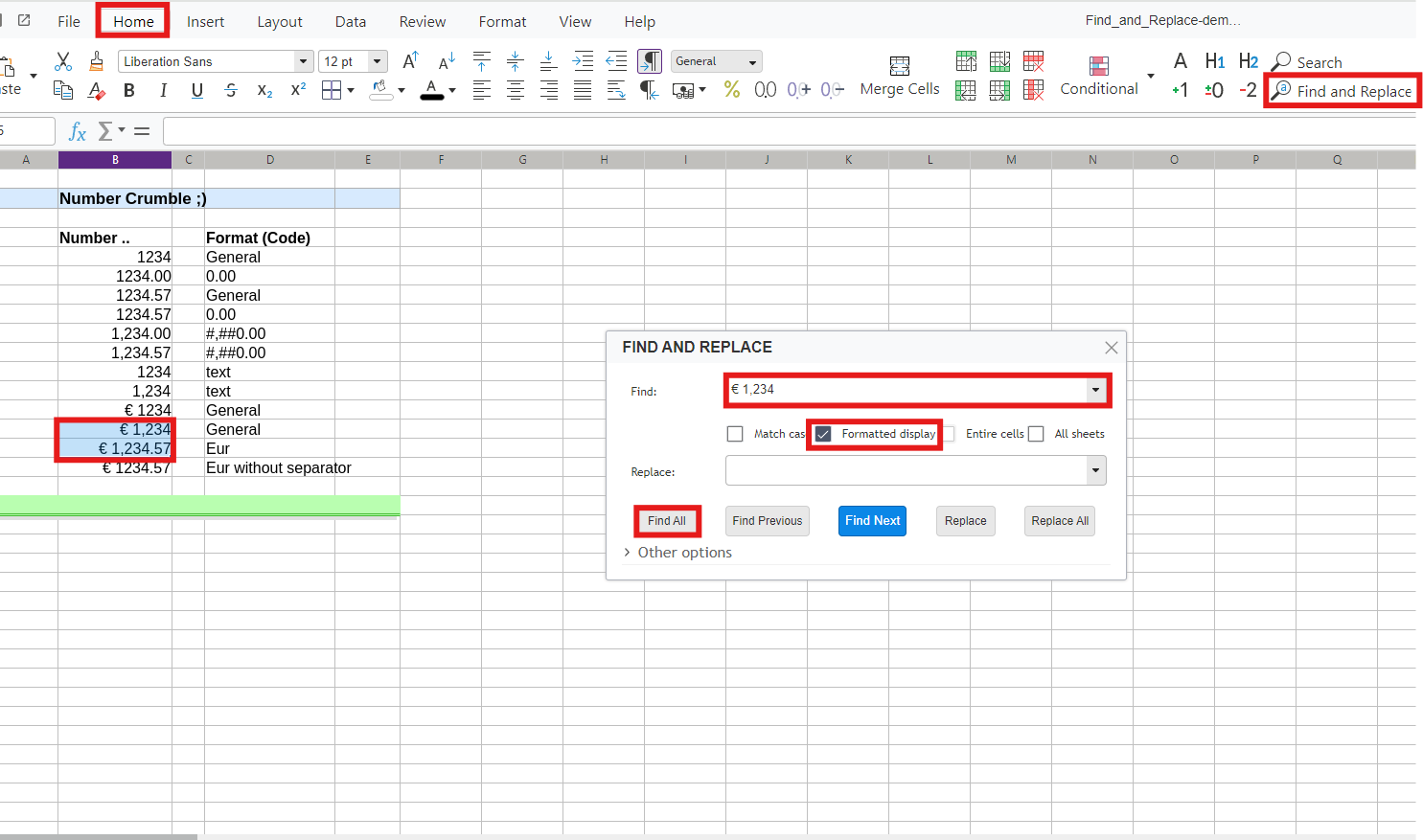Switch to the Insert ribbon tab

pyautogui.click(x=205, y=21)
